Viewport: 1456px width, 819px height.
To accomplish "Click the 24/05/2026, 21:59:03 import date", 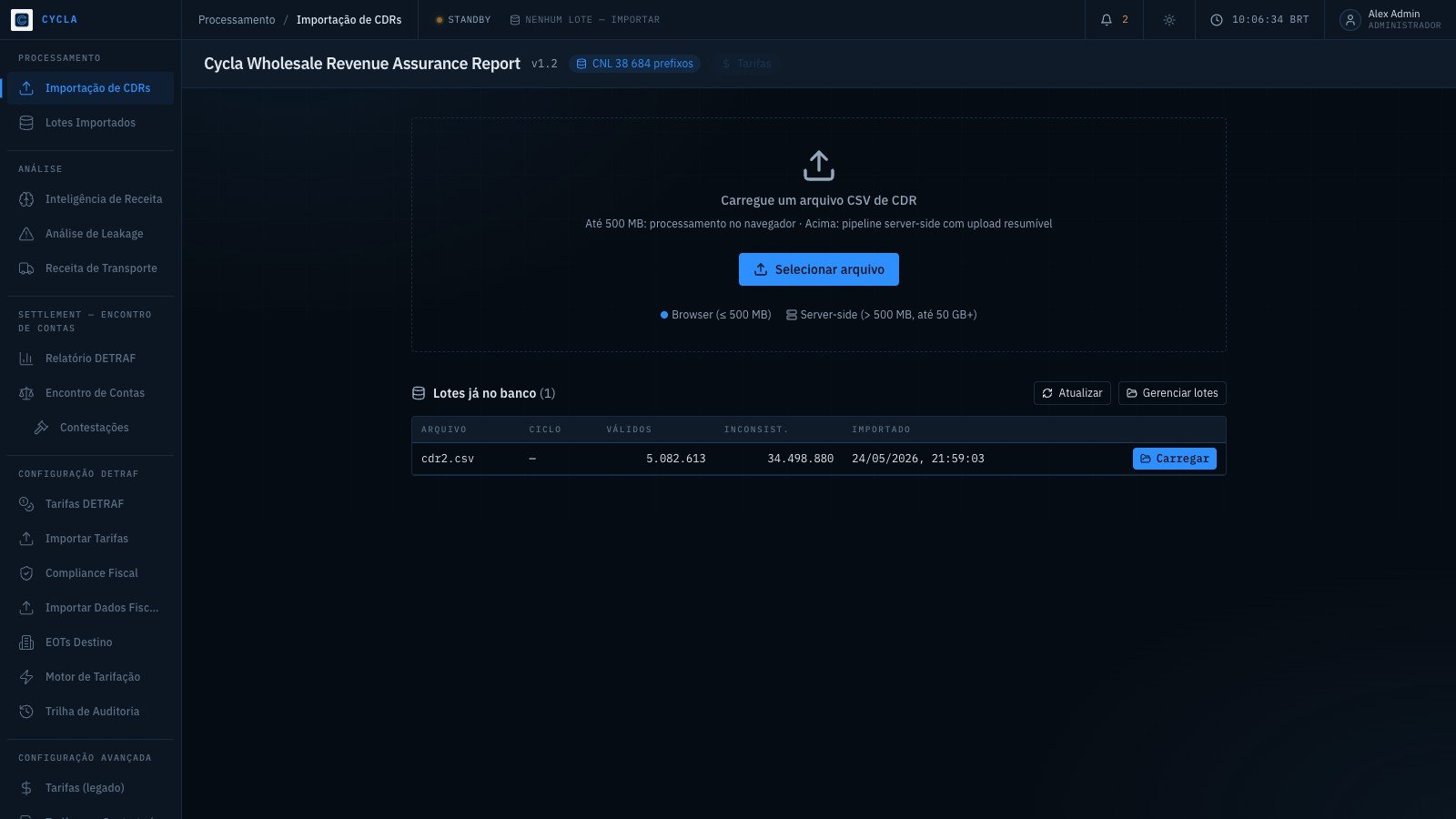I will point(918,459).
